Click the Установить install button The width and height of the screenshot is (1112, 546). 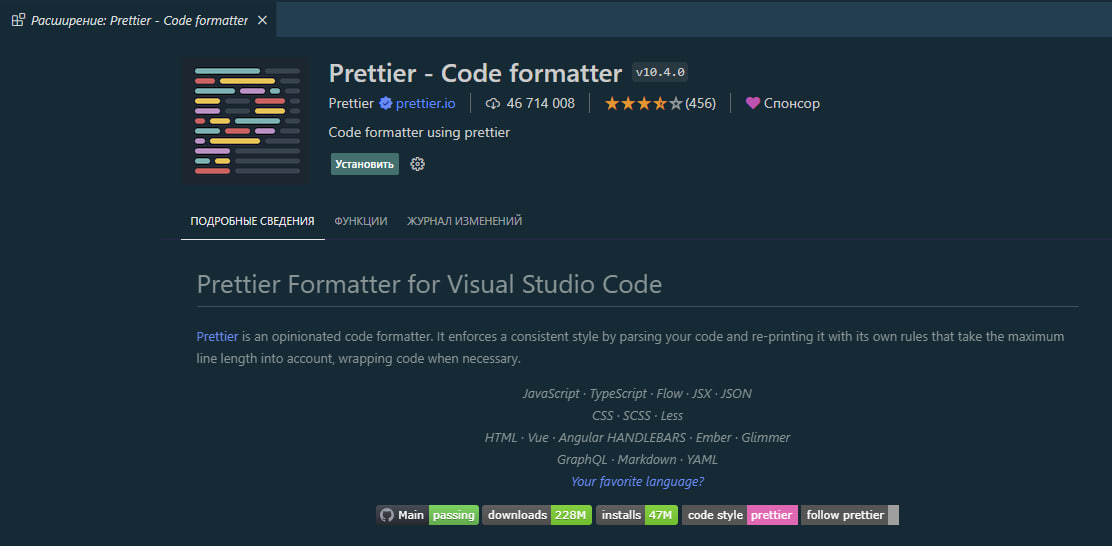pos(365,164)
